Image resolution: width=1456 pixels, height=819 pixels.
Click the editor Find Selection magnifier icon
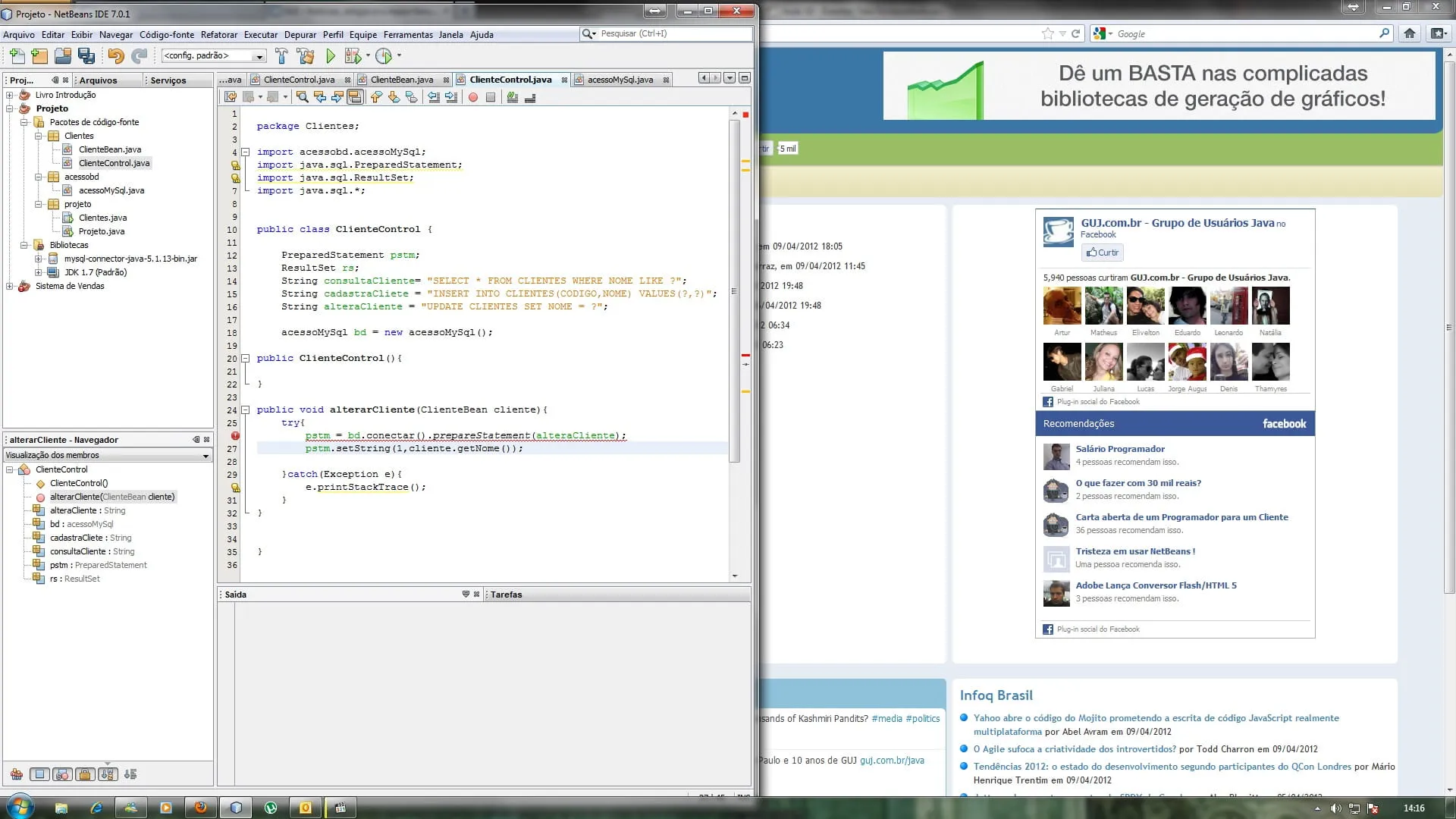pos(302,97)
